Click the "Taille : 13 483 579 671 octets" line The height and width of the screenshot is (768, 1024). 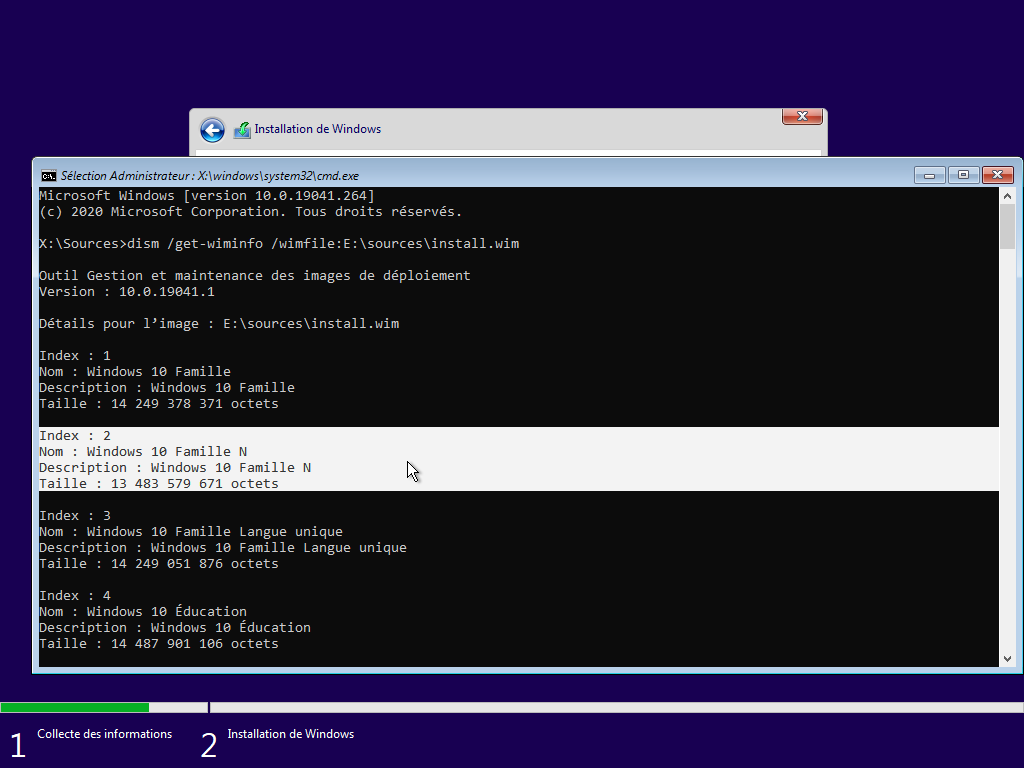(x=159, y=483)
